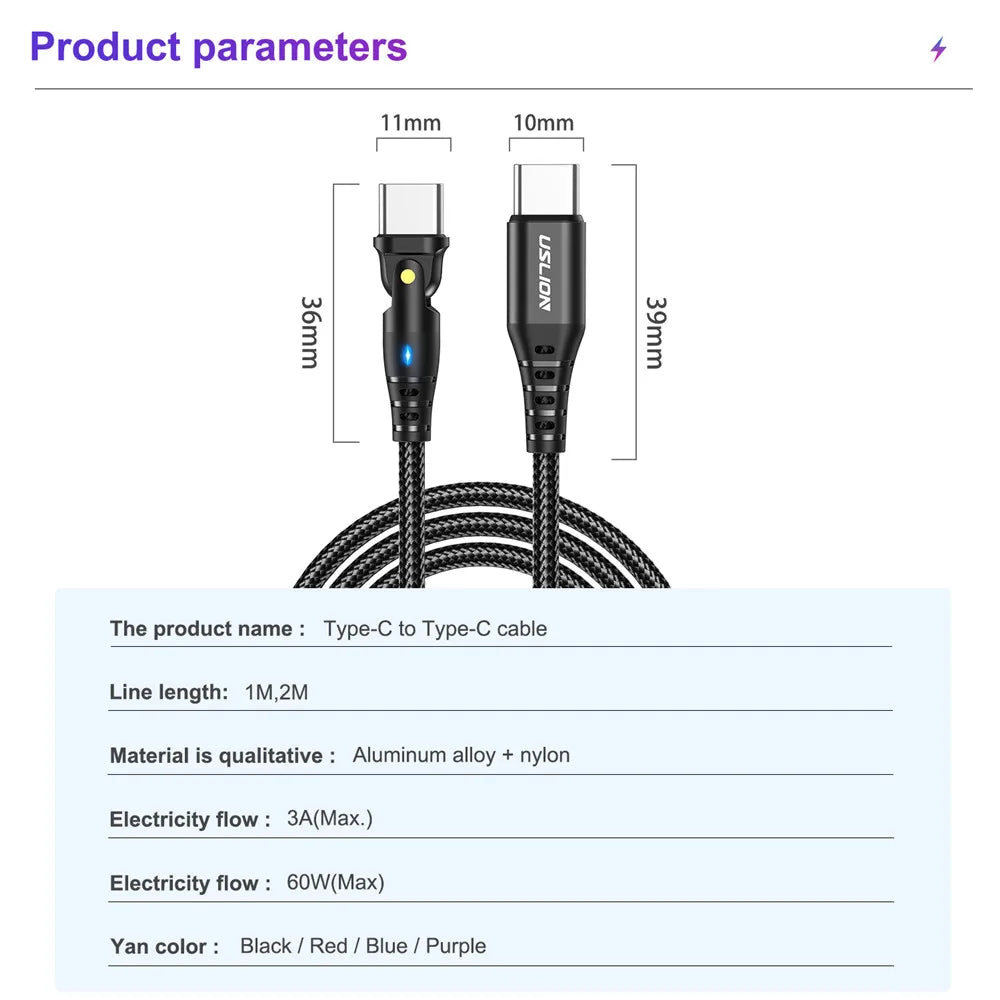This screenshot has width=1000, height=1000.
Task: Click the 36mm height label
Action: click(x=311, y=332)
